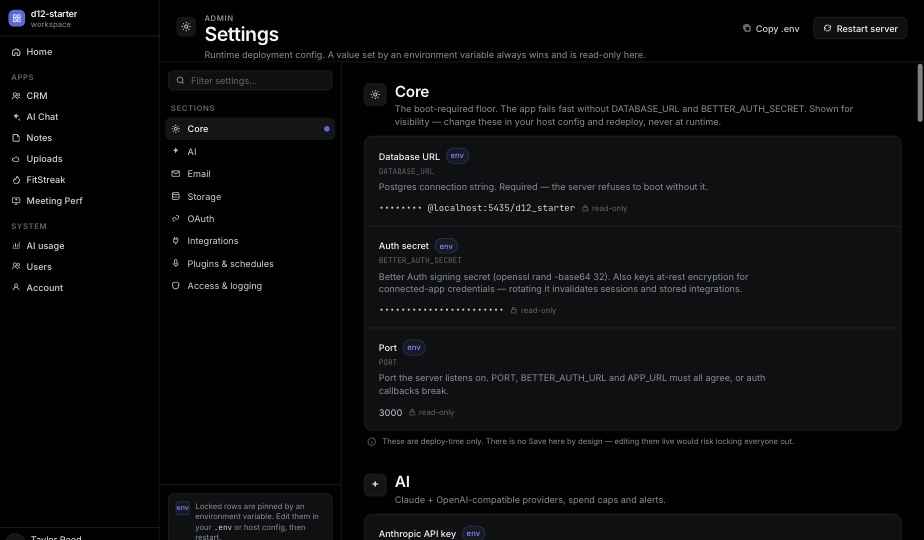
Task: Click the Core section heading icon
Action: (x=375, y=95)
